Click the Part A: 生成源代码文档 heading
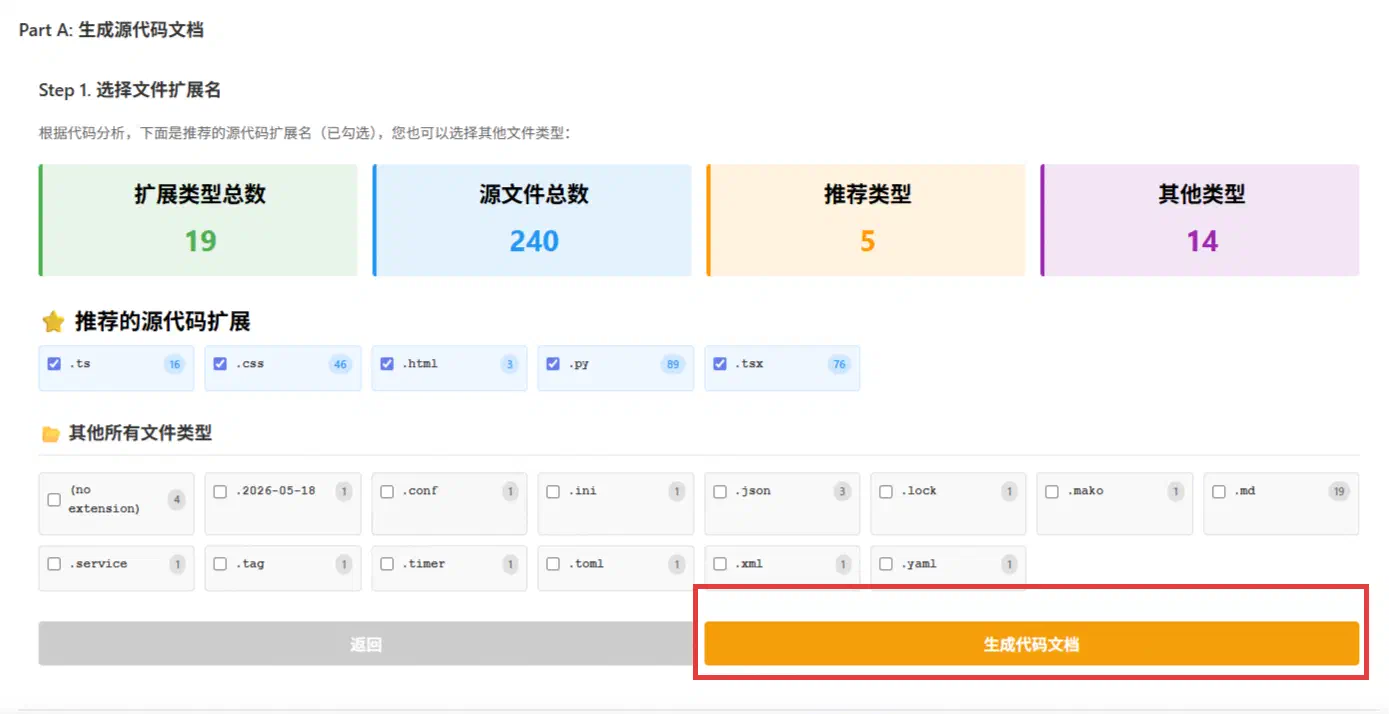 coord(111,30)
